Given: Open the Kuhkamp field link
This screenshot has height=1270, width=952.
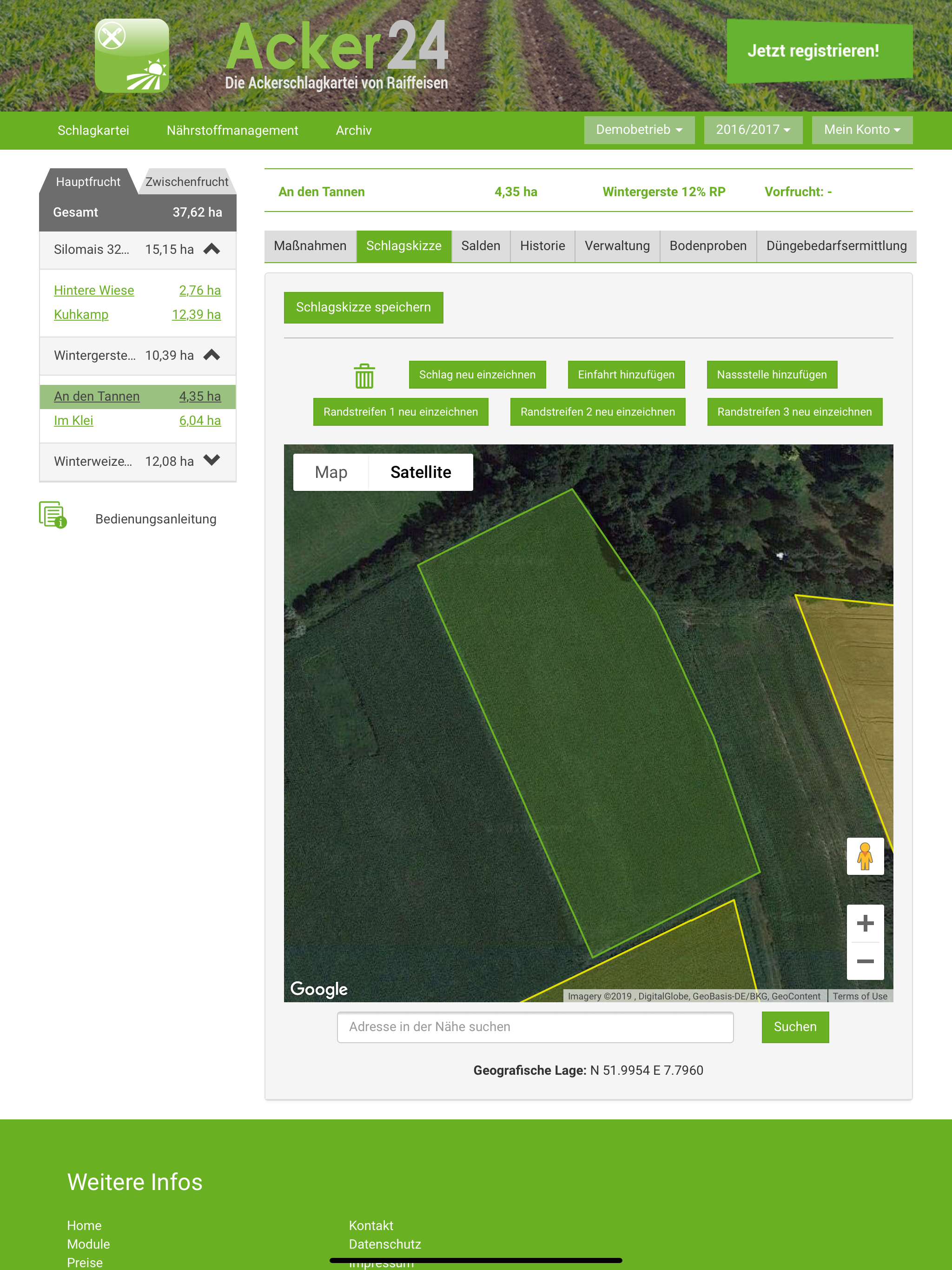Looking at the screenshot, I should click(x=81, y=315).
